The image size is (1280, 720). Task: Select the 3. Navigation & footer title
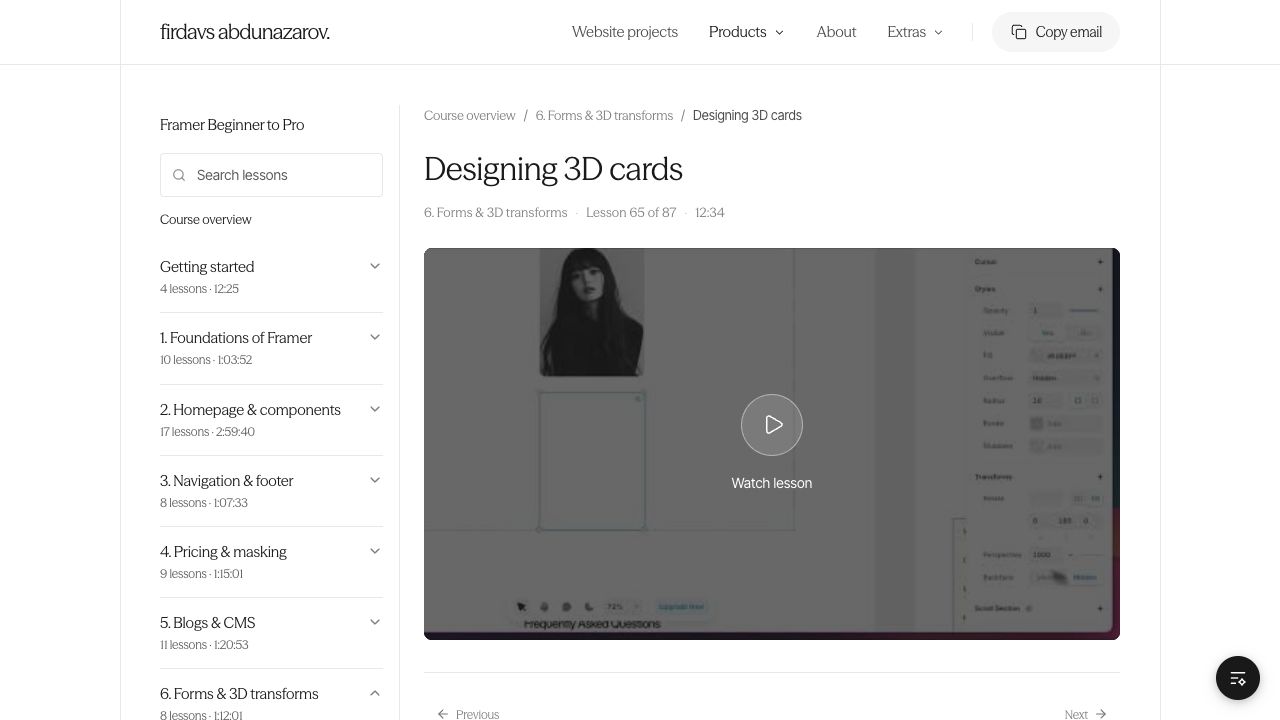pos(227,481)
